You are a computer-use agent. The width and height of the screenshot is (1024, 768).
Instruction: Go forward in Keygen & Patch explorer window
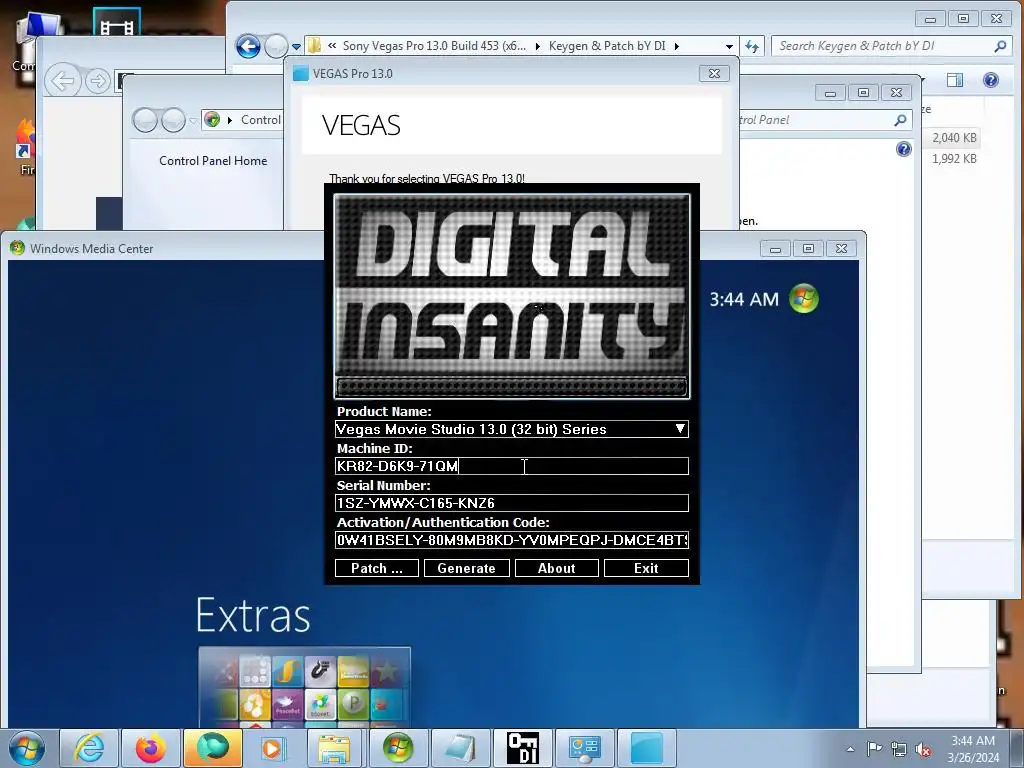(x=276, y=46)
